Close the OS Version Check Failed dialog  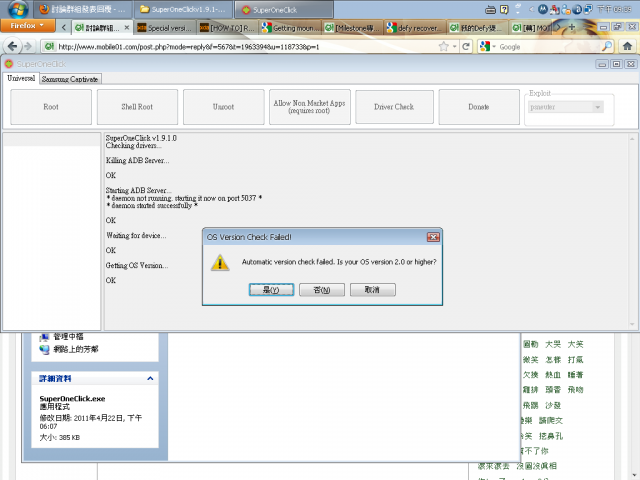click(433, 237)
